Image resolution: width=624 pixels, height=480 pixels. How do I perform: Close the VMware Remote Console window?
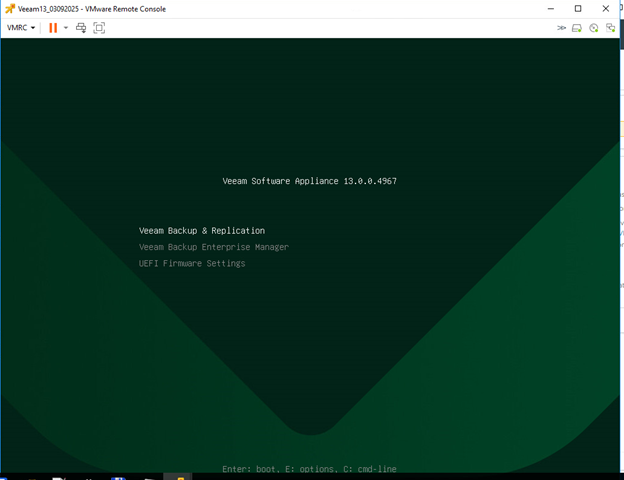click(606, 9)
